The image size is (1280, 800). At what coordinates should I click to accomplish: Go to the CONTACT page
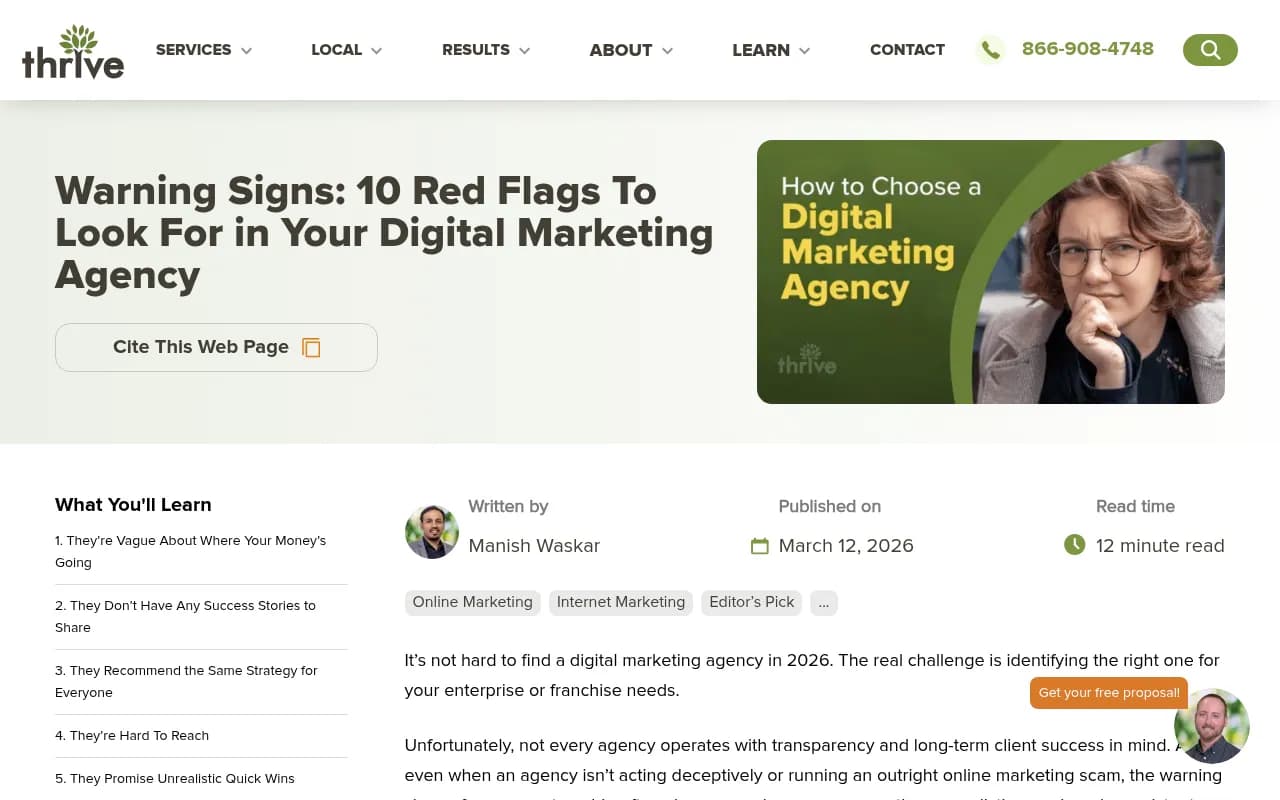point(907,50)
